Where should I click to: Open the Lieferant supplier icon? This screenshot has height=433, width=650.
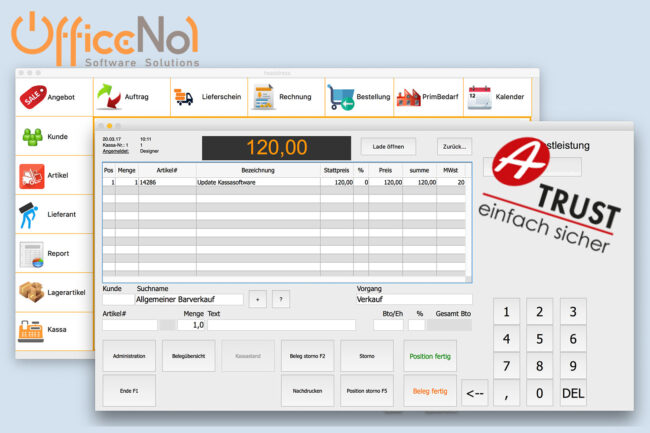(30, 214)
